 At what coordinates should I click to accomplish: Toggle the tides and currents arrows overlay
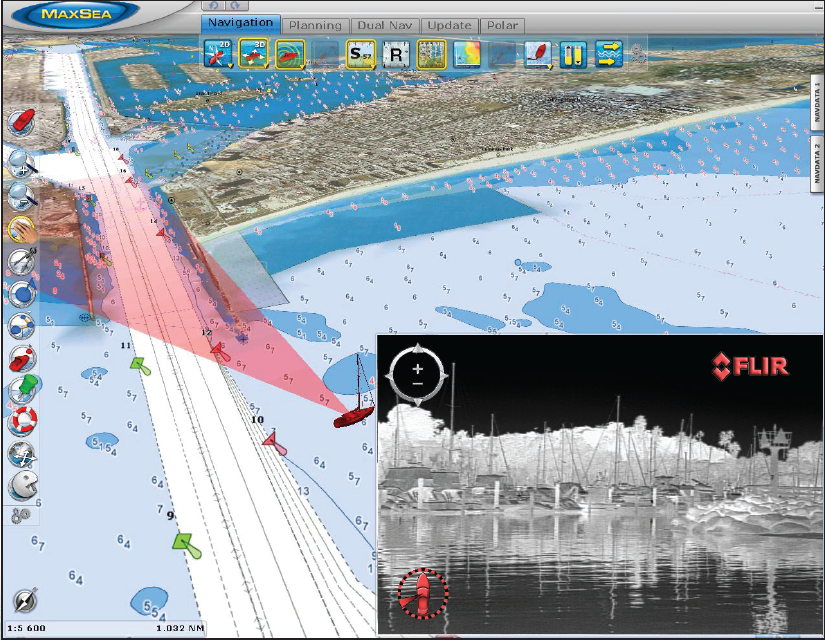(608, 54)
